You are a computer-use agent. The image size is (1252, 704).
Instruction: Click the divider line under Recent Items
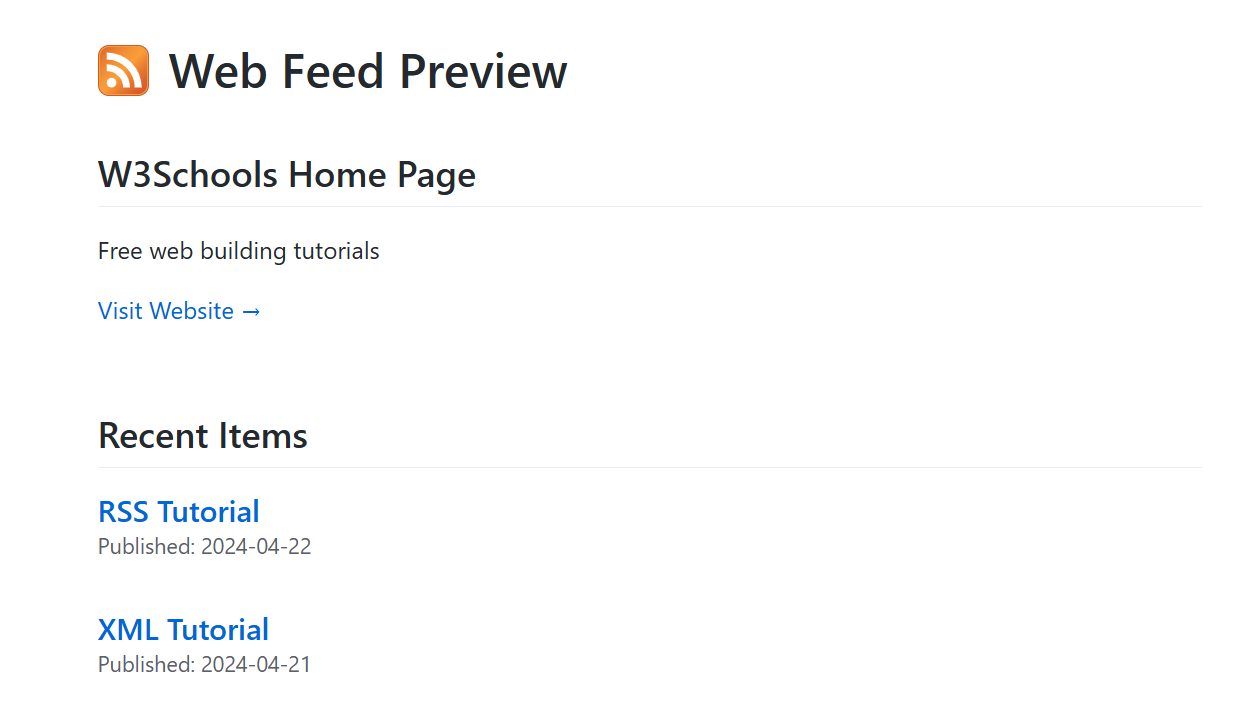(650, 468)
